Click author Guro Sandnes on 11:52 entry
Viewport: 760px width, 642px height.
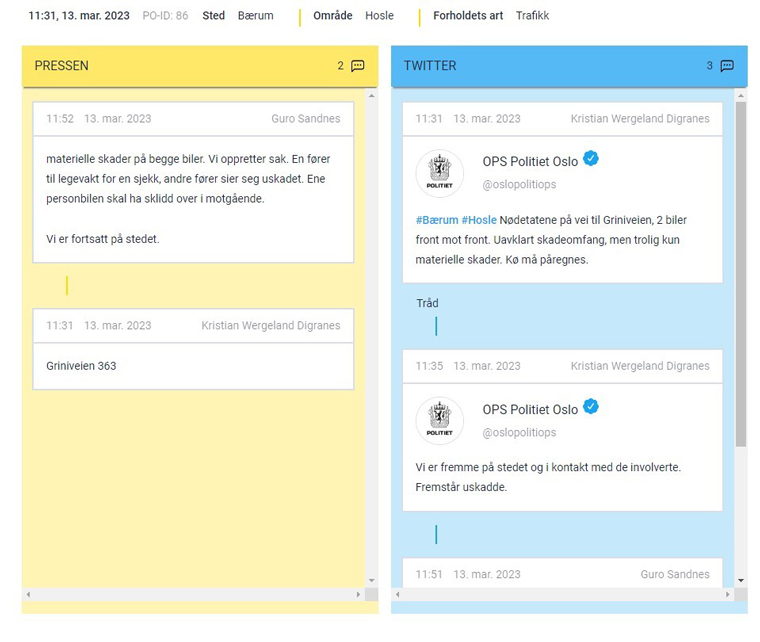(x=306, y=119)
